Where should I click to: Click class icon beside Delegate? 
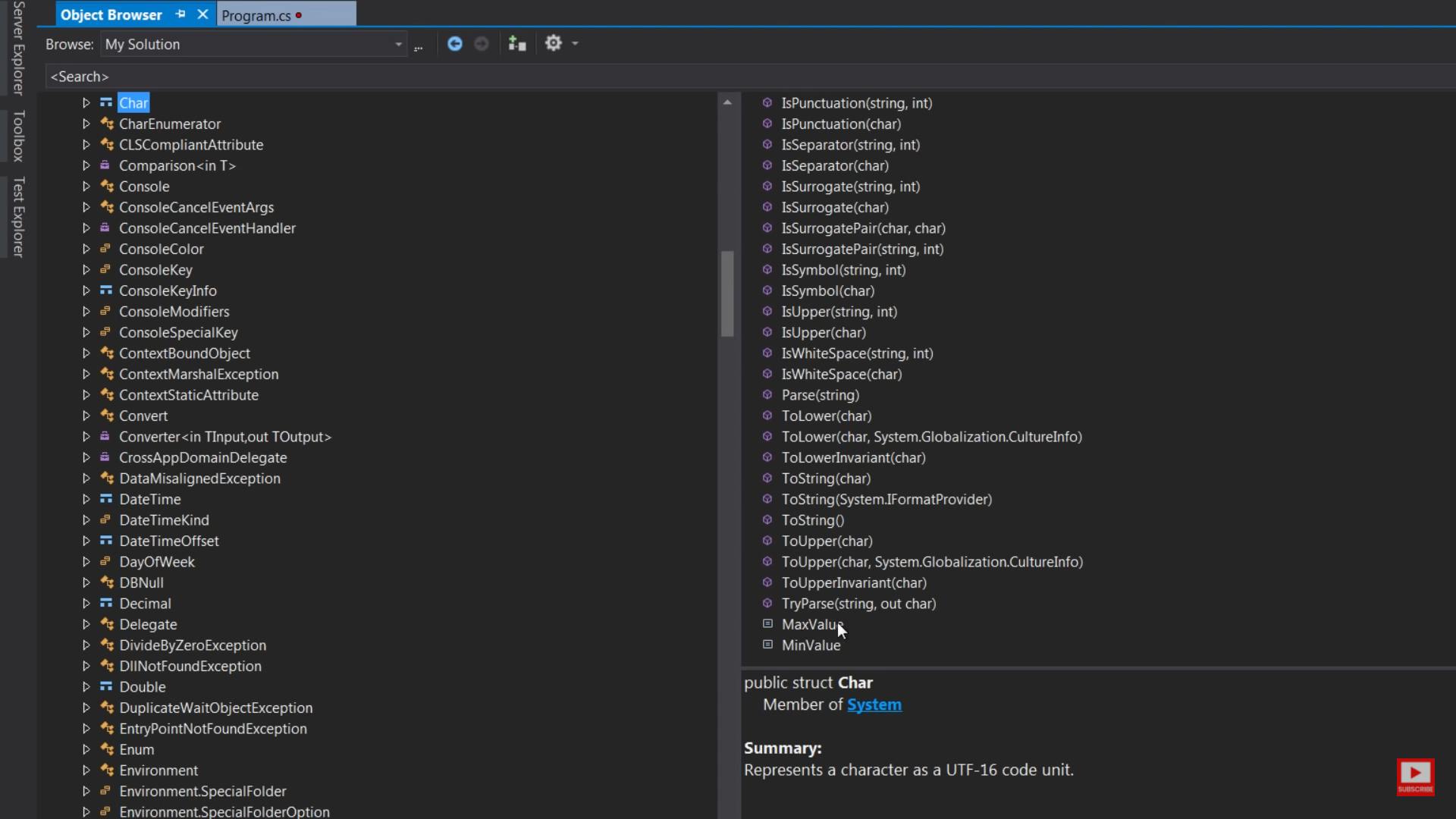[106, 624]
